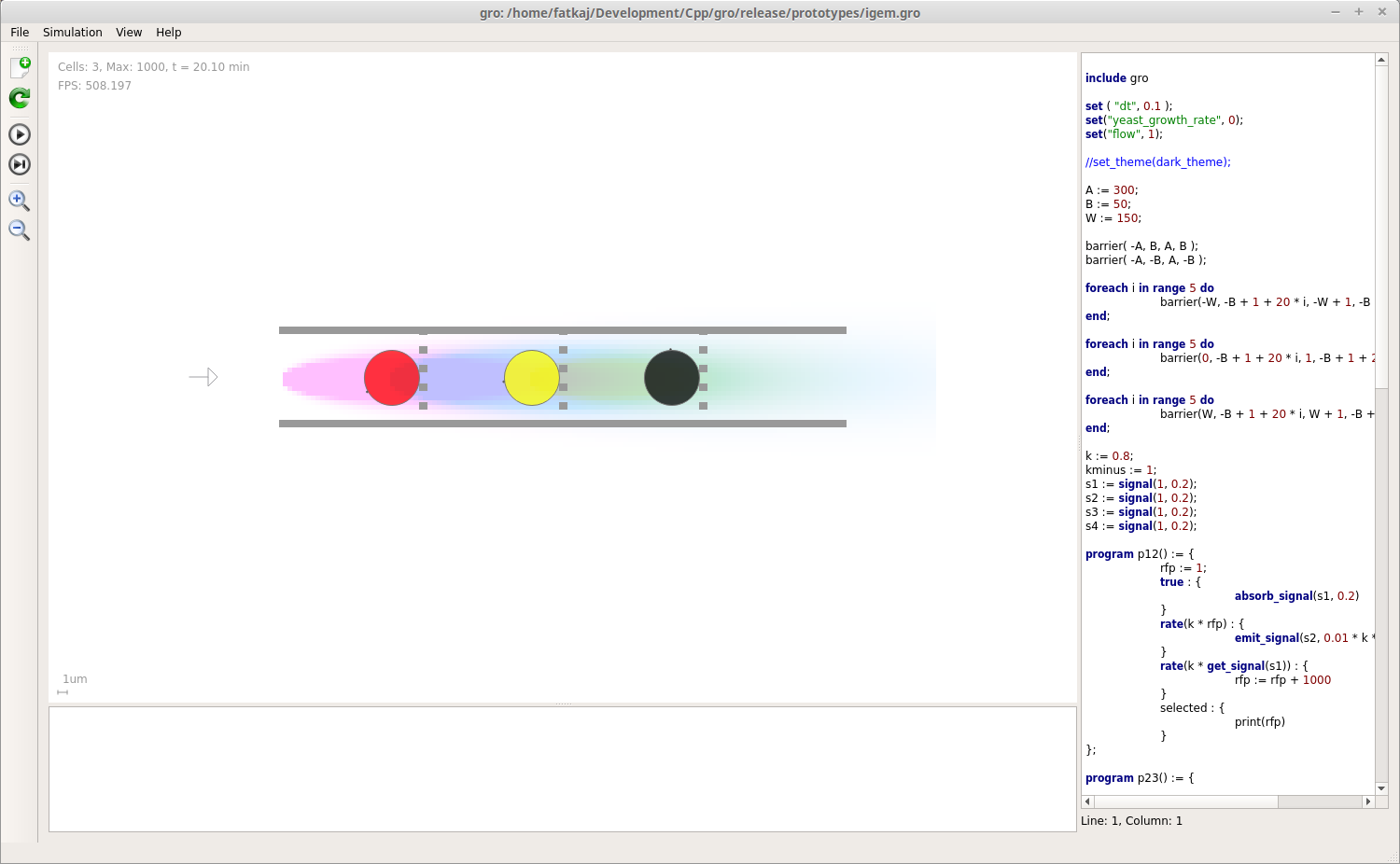Open the File menu
1400x864 pixels.
[19, 32]
